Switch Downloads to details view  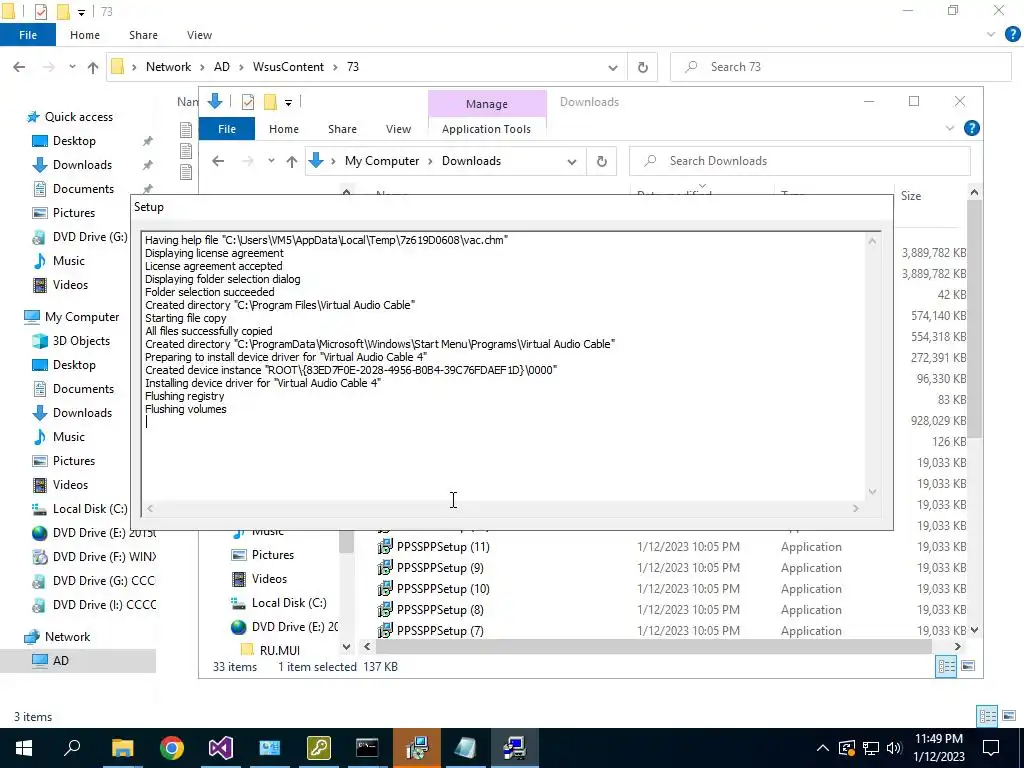coord(946,666)
